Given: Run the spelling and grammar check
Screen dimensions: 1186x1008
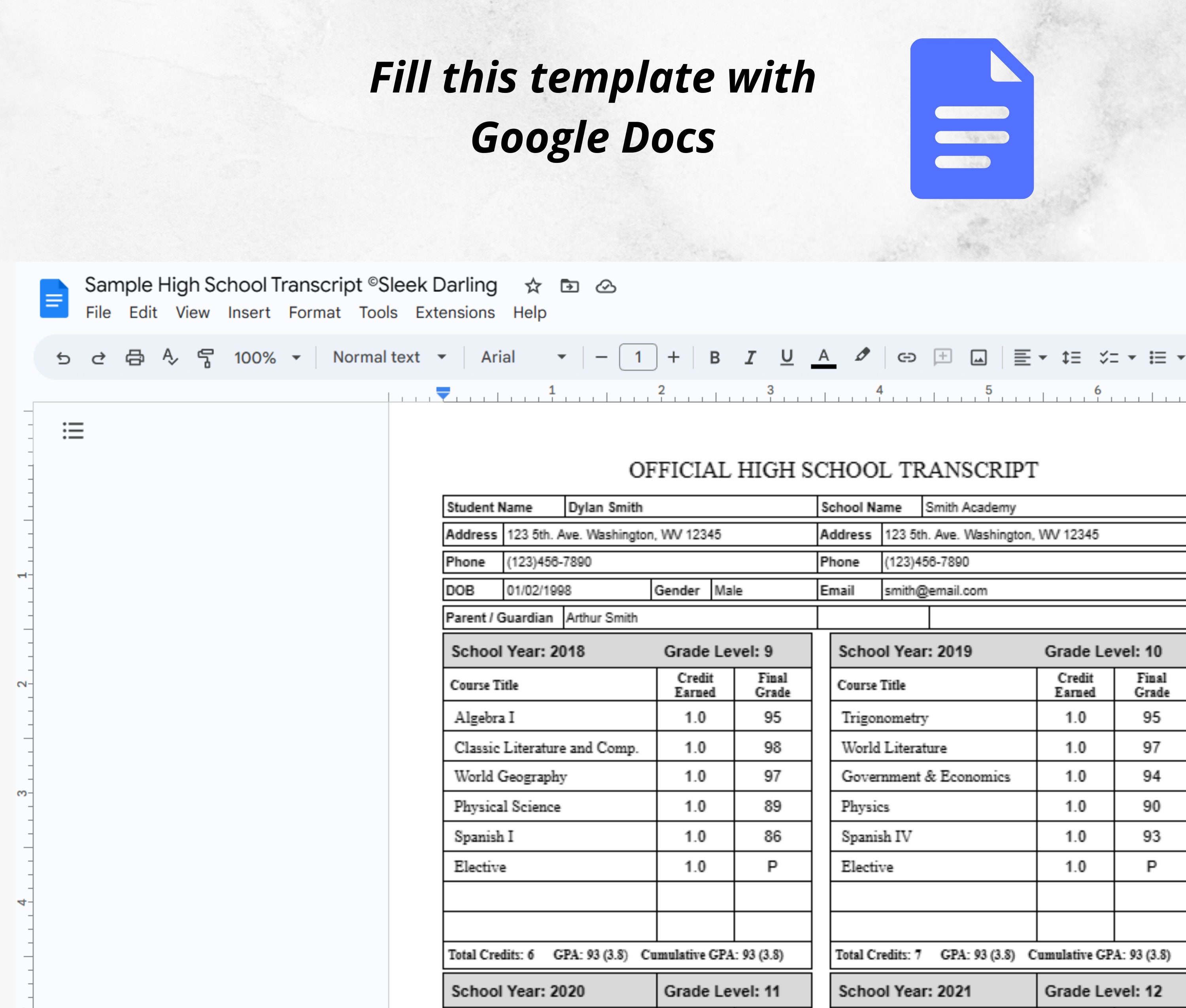Looking at the screenshot, I should (170, 358).
